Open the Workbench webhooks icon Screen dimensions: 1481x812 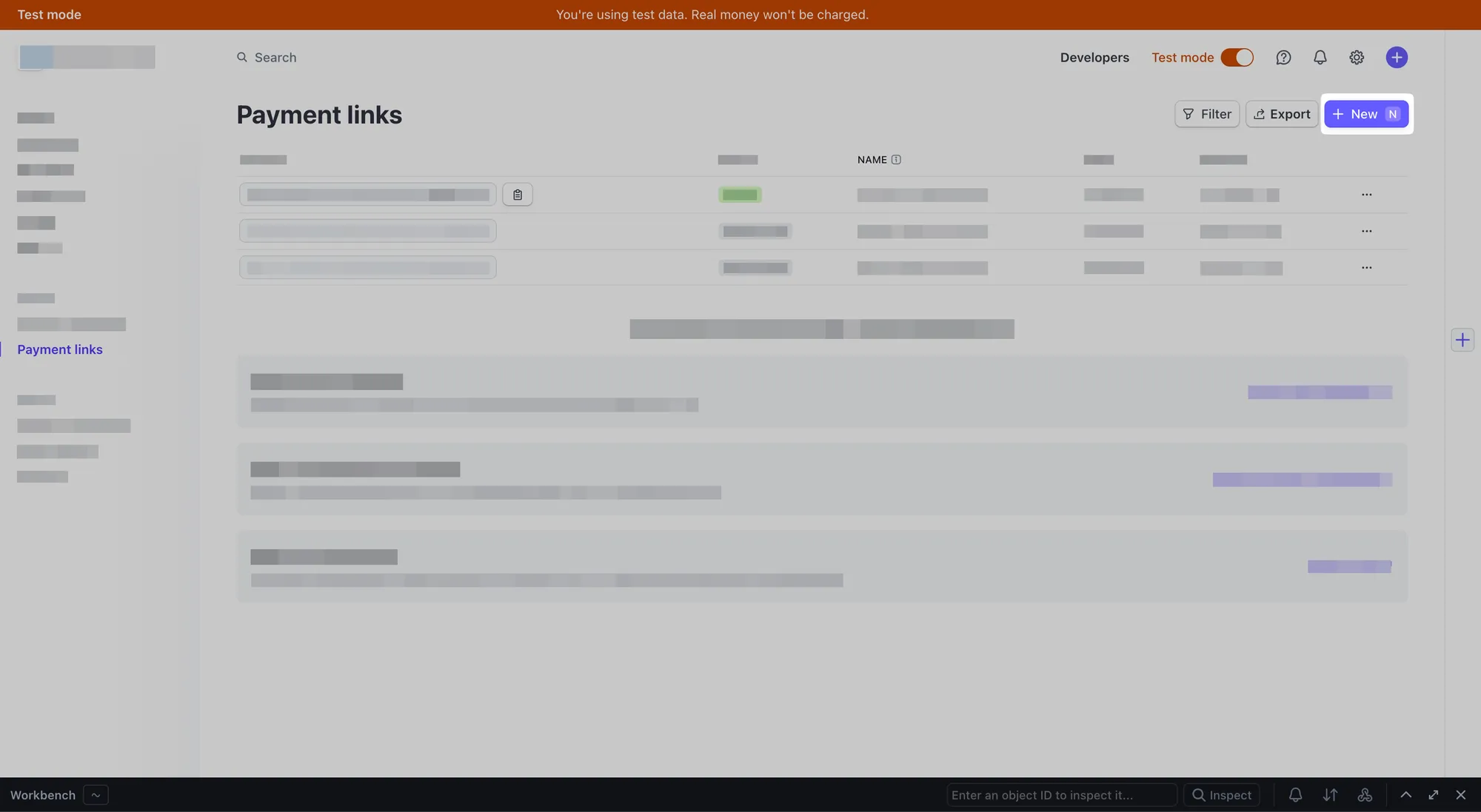pyautogui.click(x=1365, y=795)
